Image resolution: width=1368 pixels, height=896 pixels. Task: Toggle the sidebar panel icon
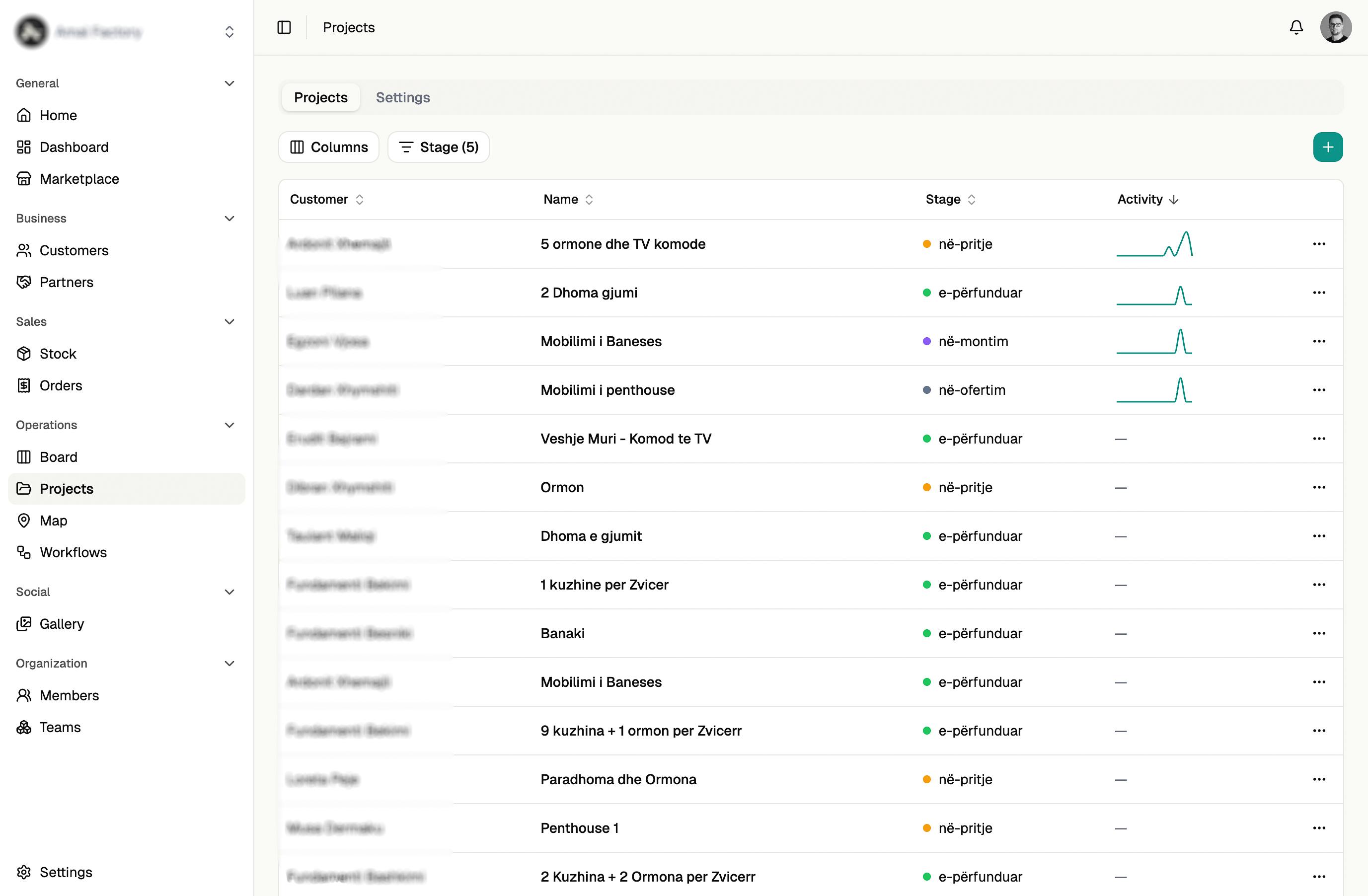[x=284, y=28]
